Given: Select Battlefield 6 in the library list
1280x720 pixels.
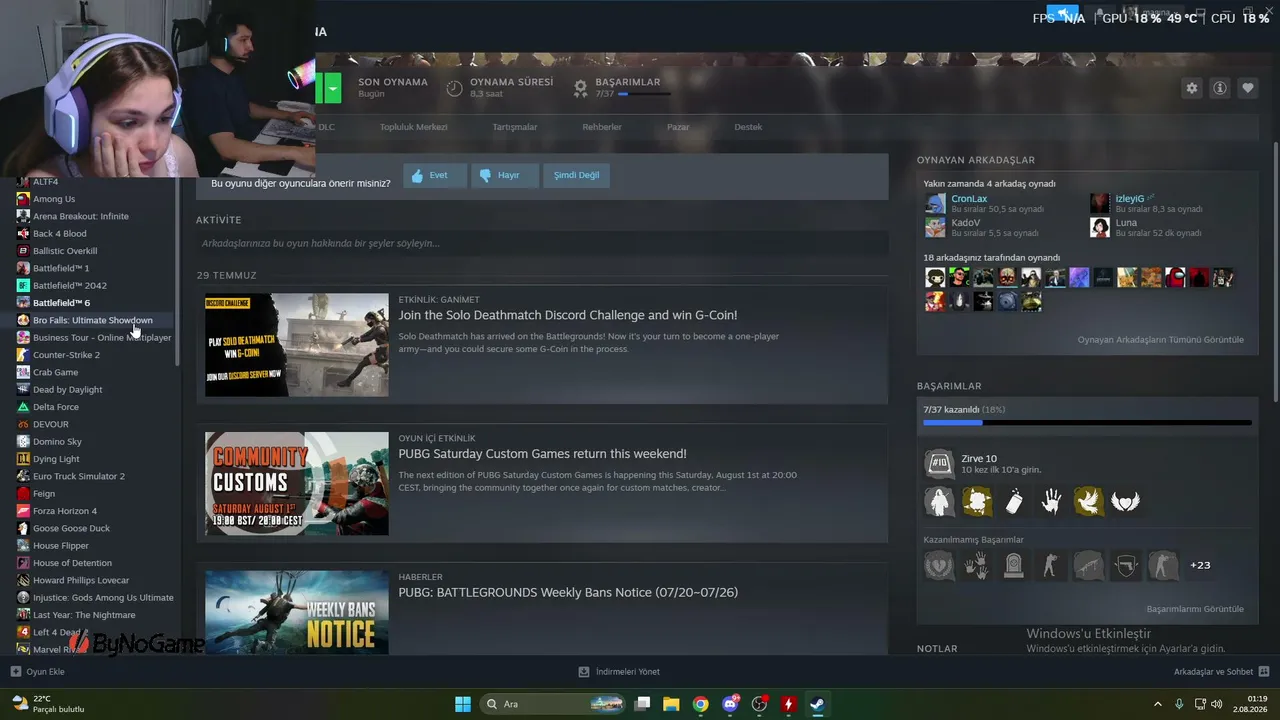Looking at the screenshot, I should [x=62, y=303].
